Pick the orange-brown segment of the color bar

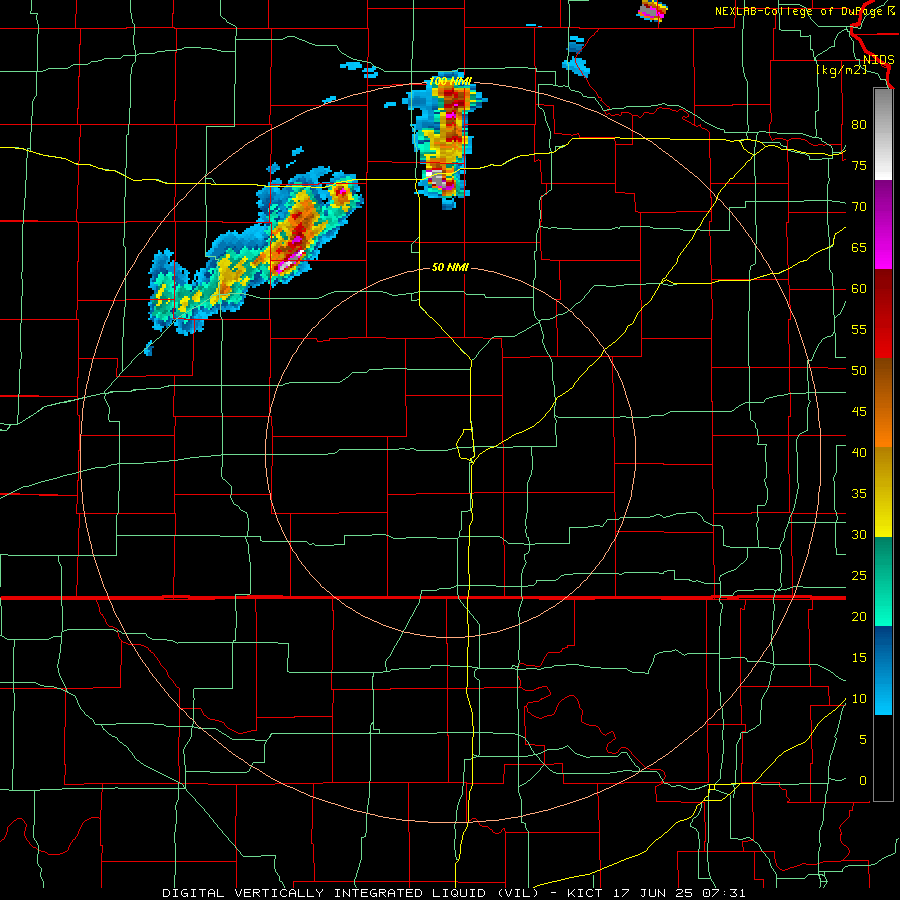883,402
